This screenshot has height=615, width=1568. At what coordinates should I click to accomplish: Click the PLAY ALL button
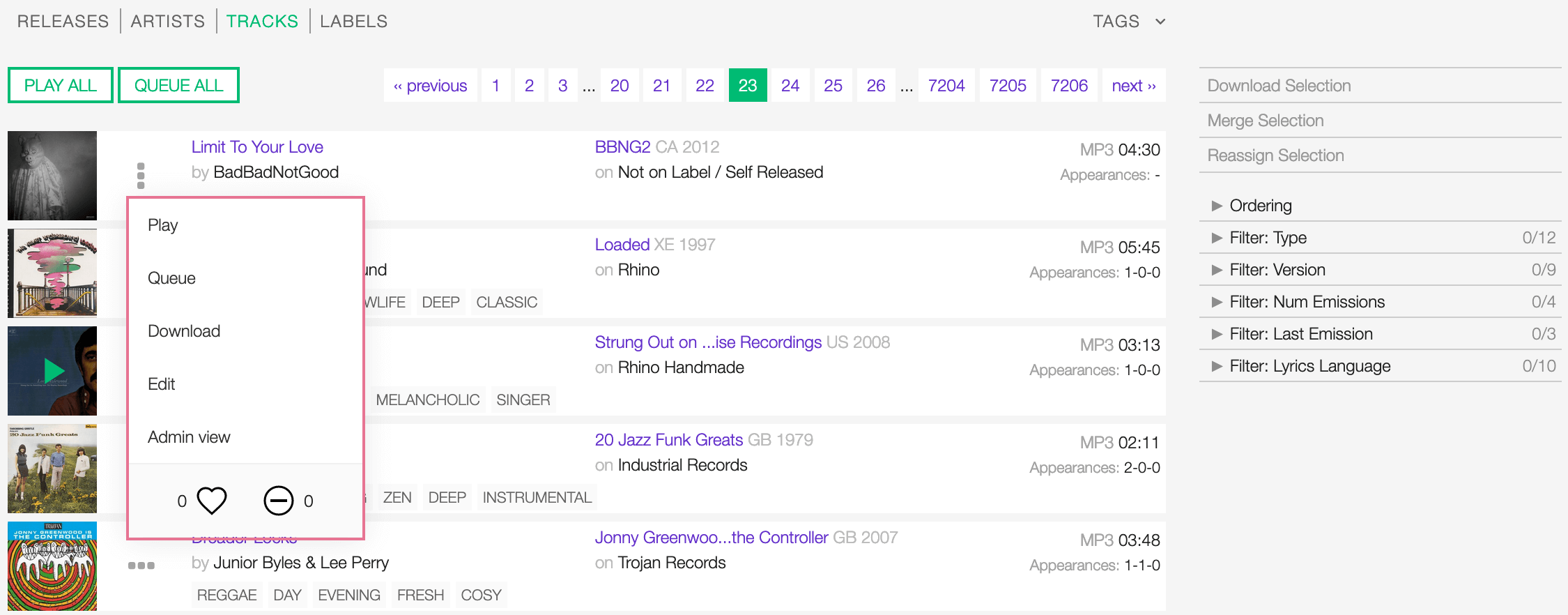click(x=61, y=85)
